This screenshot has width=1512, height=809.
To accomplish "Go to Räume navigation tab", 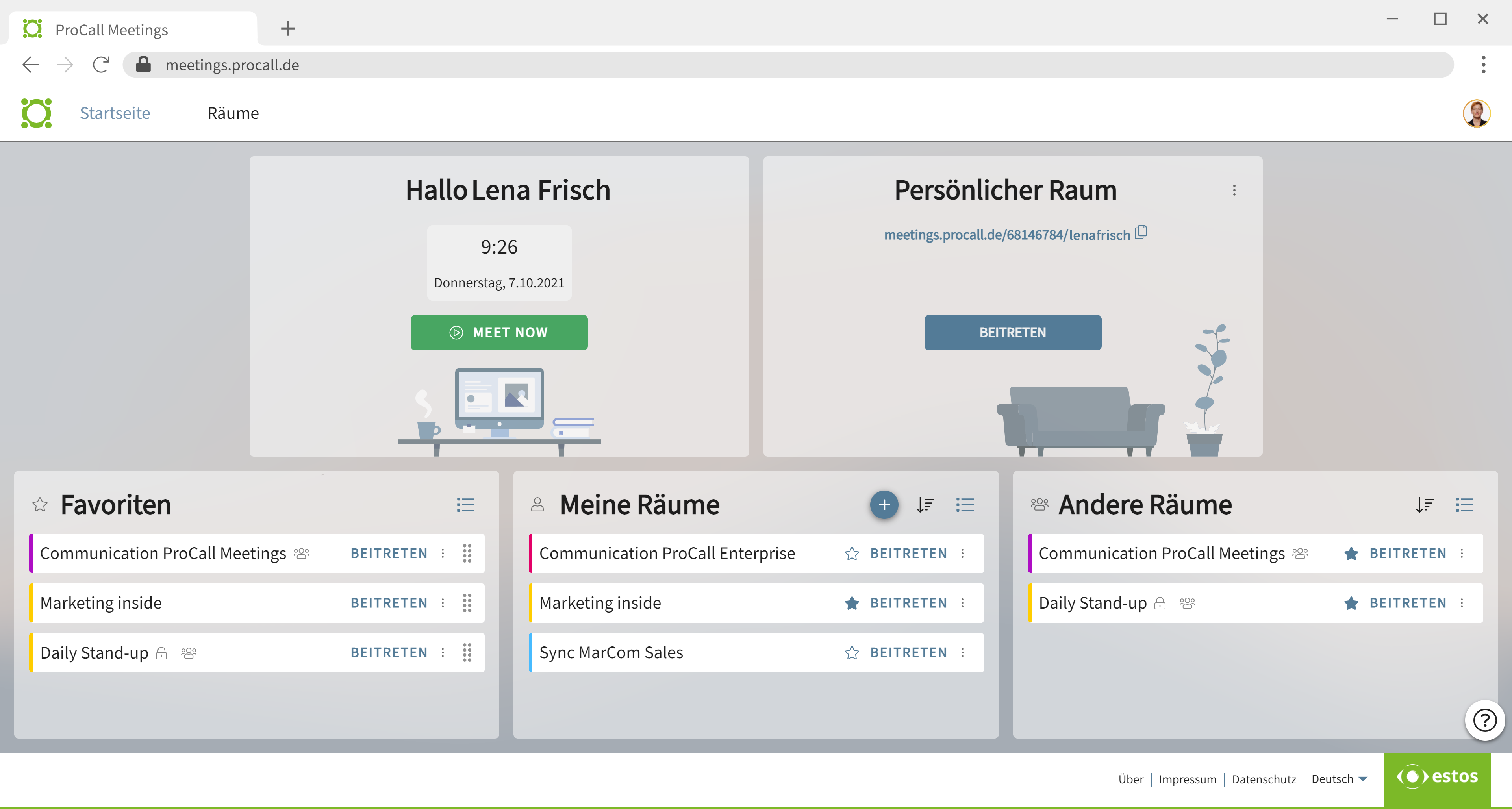I will point(233,113).
